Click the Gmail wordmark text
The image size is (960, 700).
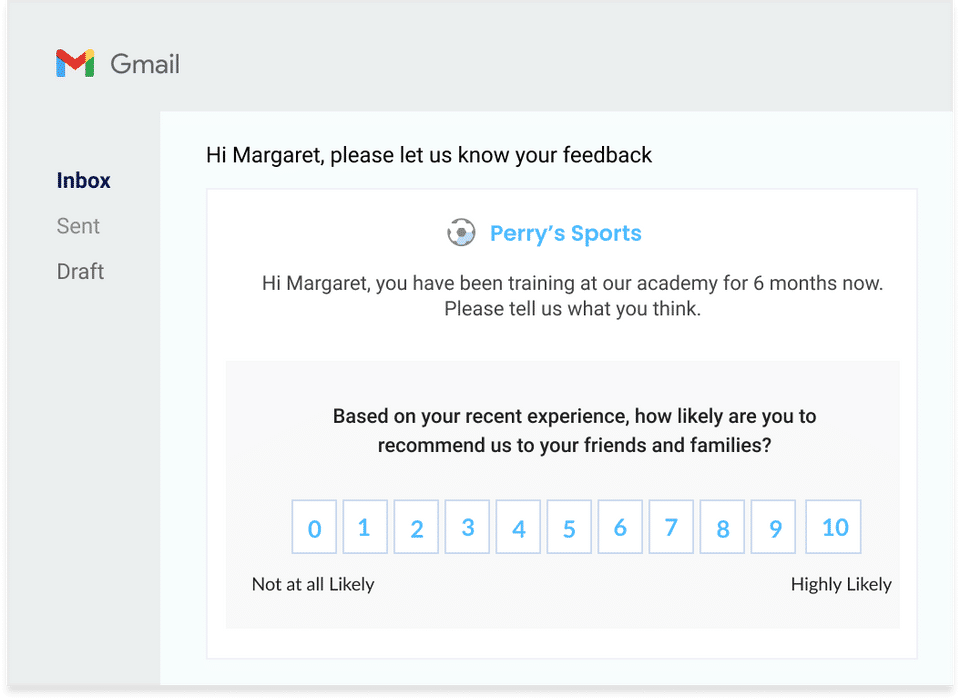pos(145,65)
